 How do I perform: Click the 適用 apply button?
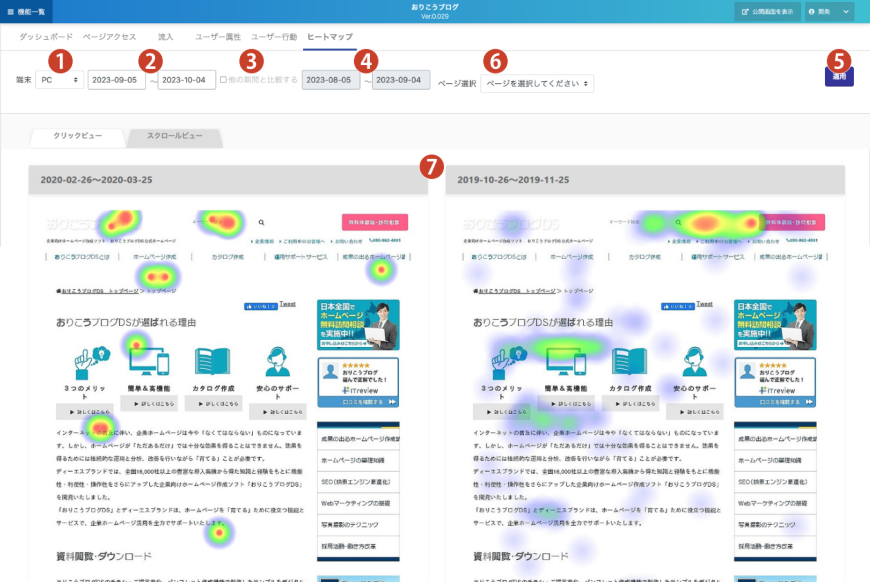pos(838,76)
